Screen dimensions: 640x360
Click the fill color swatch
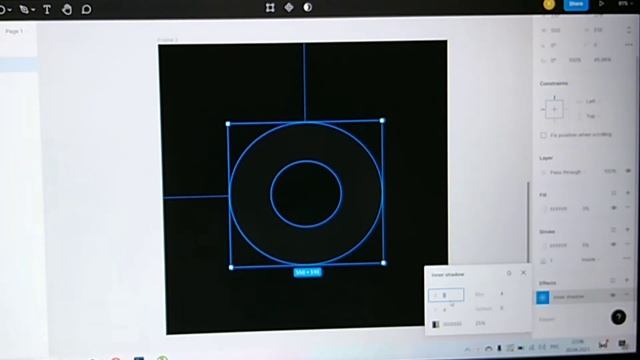pyautogui.click(x=544, y=209)
